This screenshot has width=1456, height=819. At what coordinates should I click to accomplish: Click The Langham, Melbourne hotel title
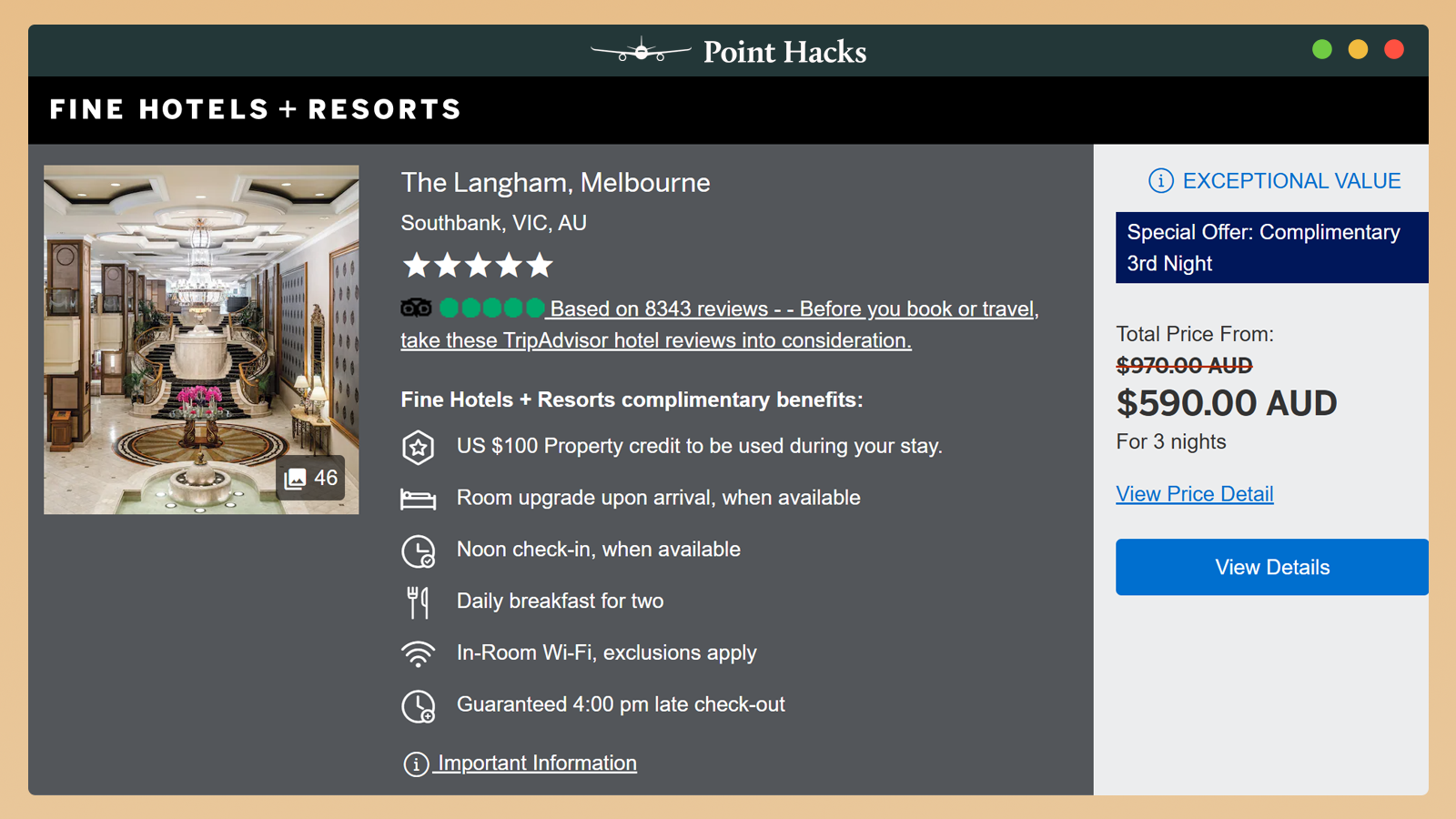[x=555, y=183]
